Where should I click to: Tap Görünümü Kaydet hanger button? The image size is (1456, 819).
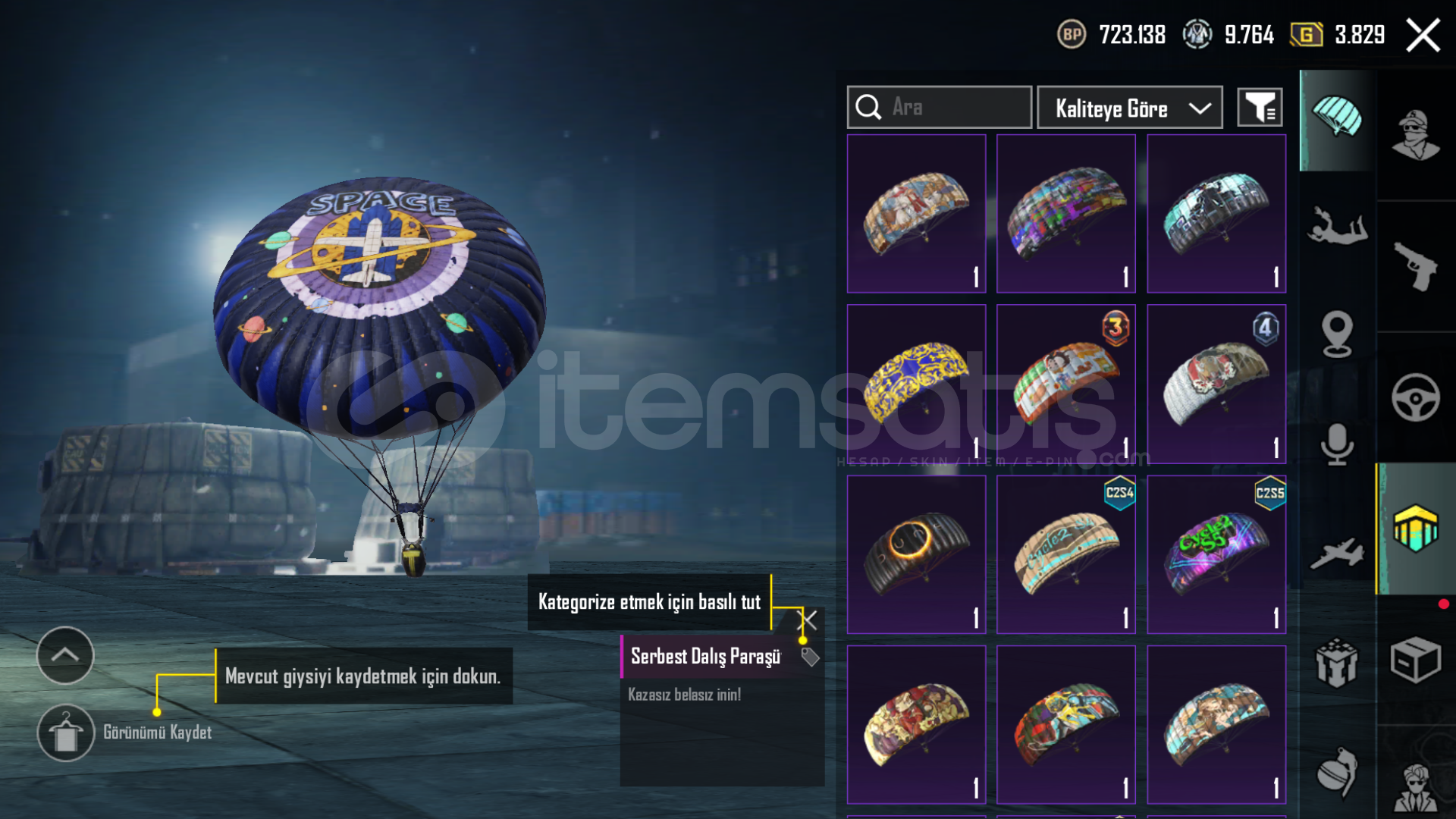coord(66,733)
